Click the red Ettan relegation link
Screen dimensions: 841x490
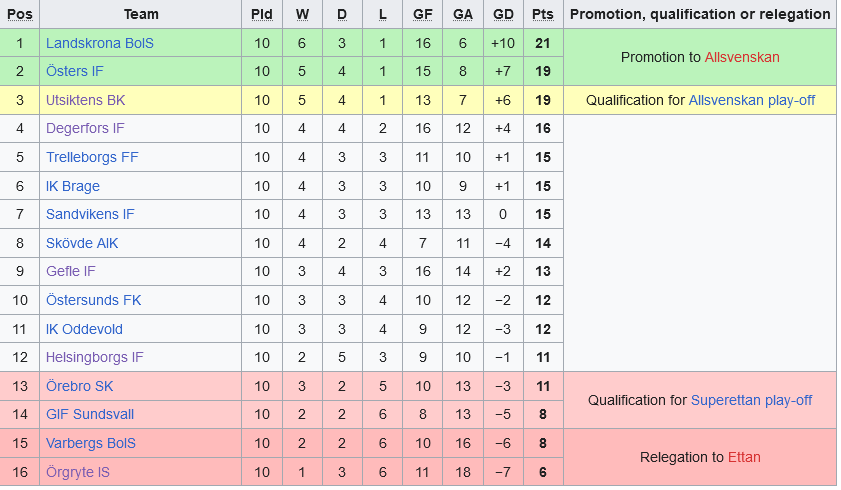click(x=744, y=457)
